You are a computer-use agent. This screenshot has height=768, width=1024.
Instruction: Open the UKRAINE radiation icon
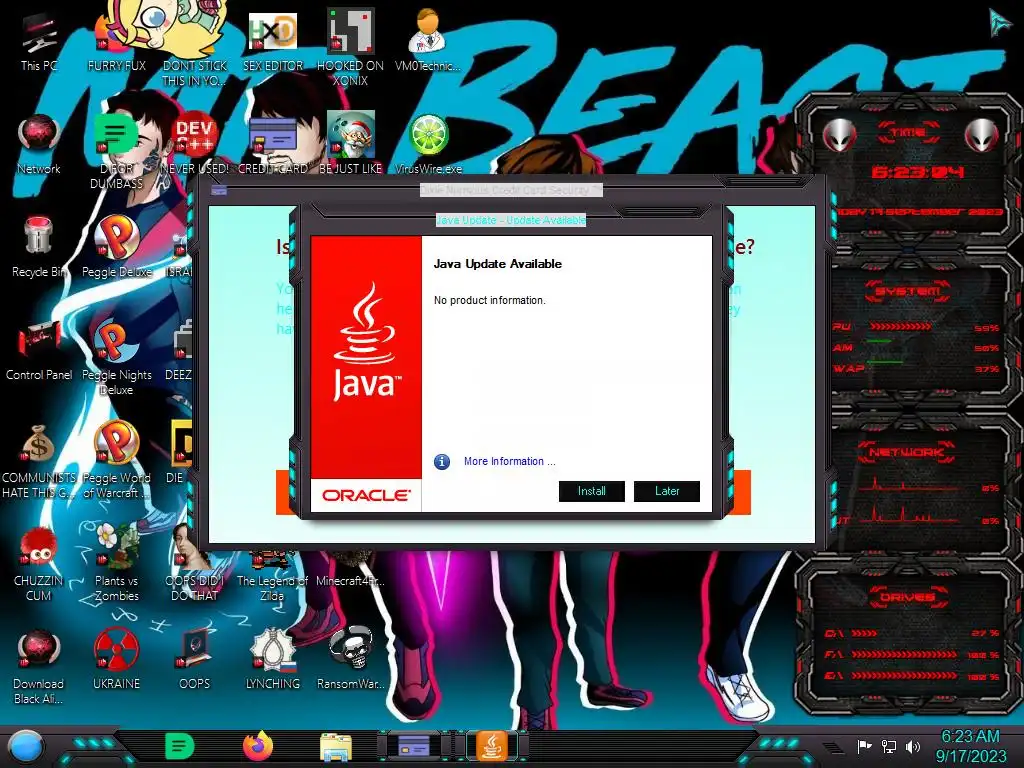click(117, 660)
